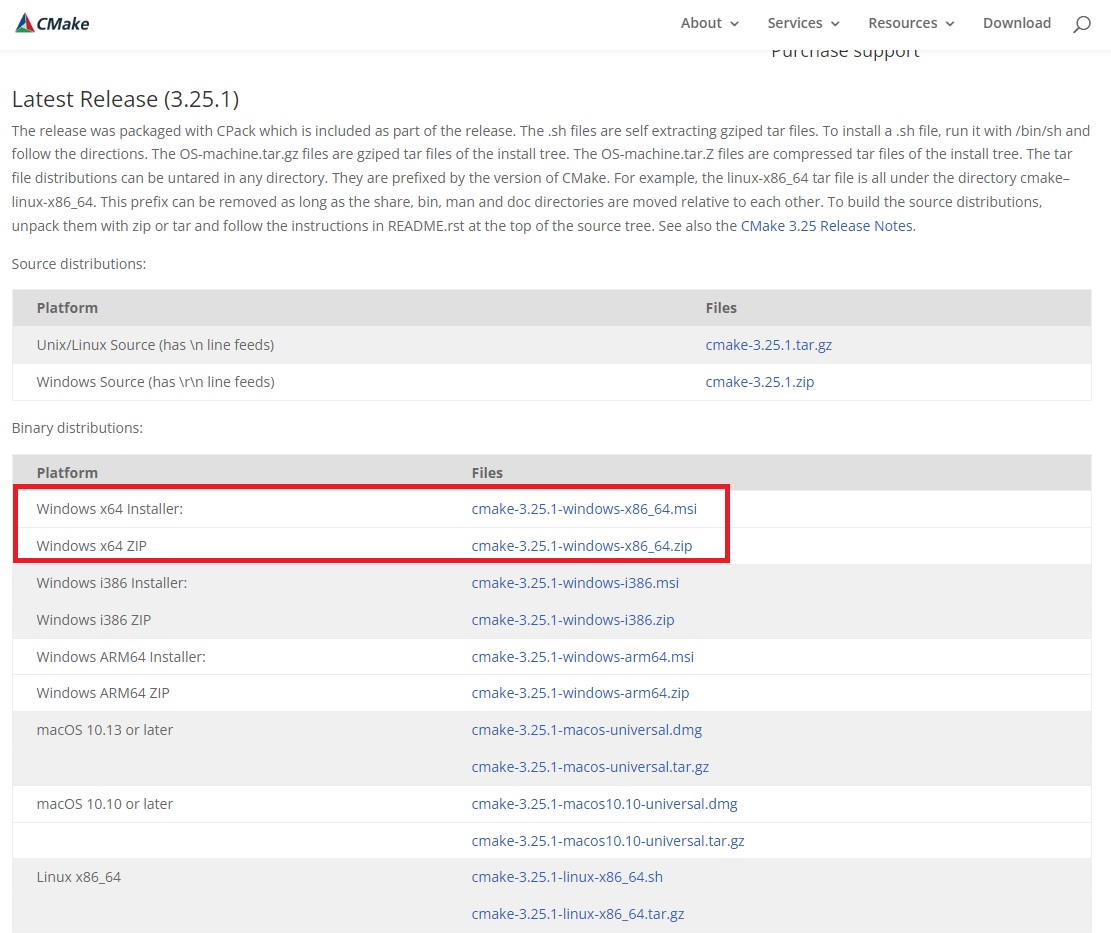The width and height of the screenshot is (1111, 933).
Task: Download cmake-3.25.1.tar.gz source
Action: 768,345
